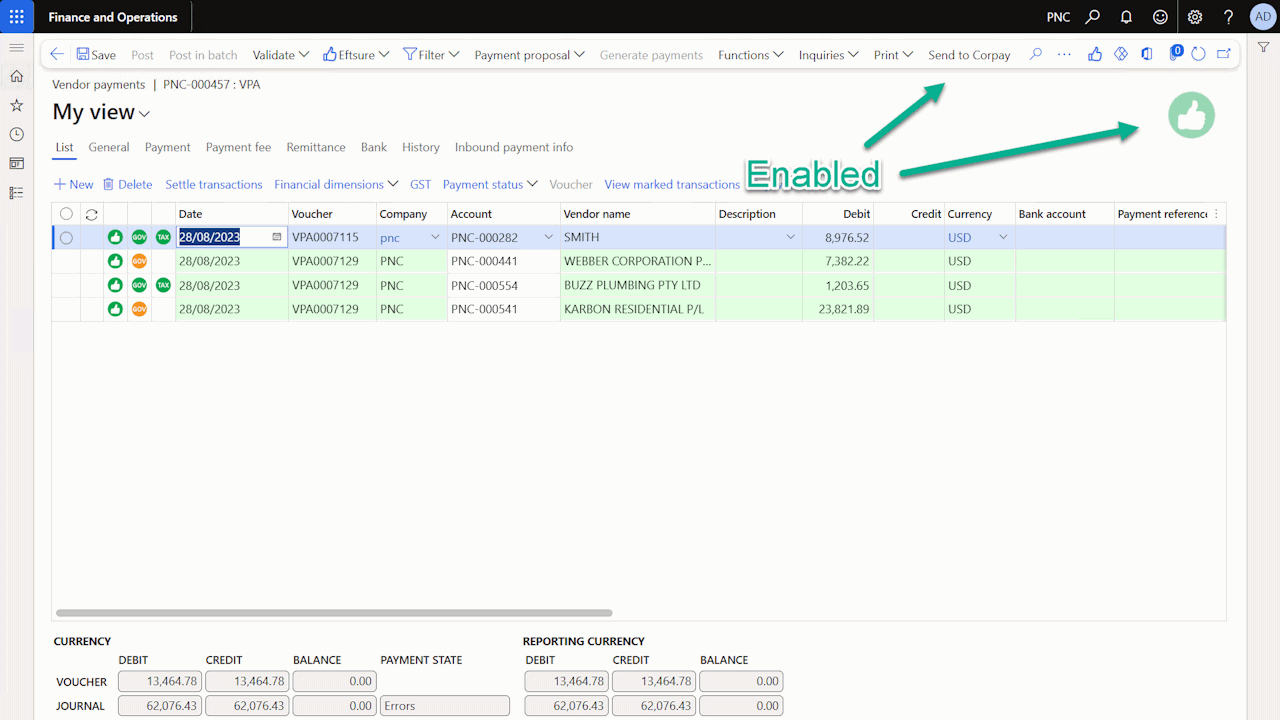The height and width of the screenshot is (720, 1280).
Task: Switch to the Remittance tab
Action: coord(315,147)
